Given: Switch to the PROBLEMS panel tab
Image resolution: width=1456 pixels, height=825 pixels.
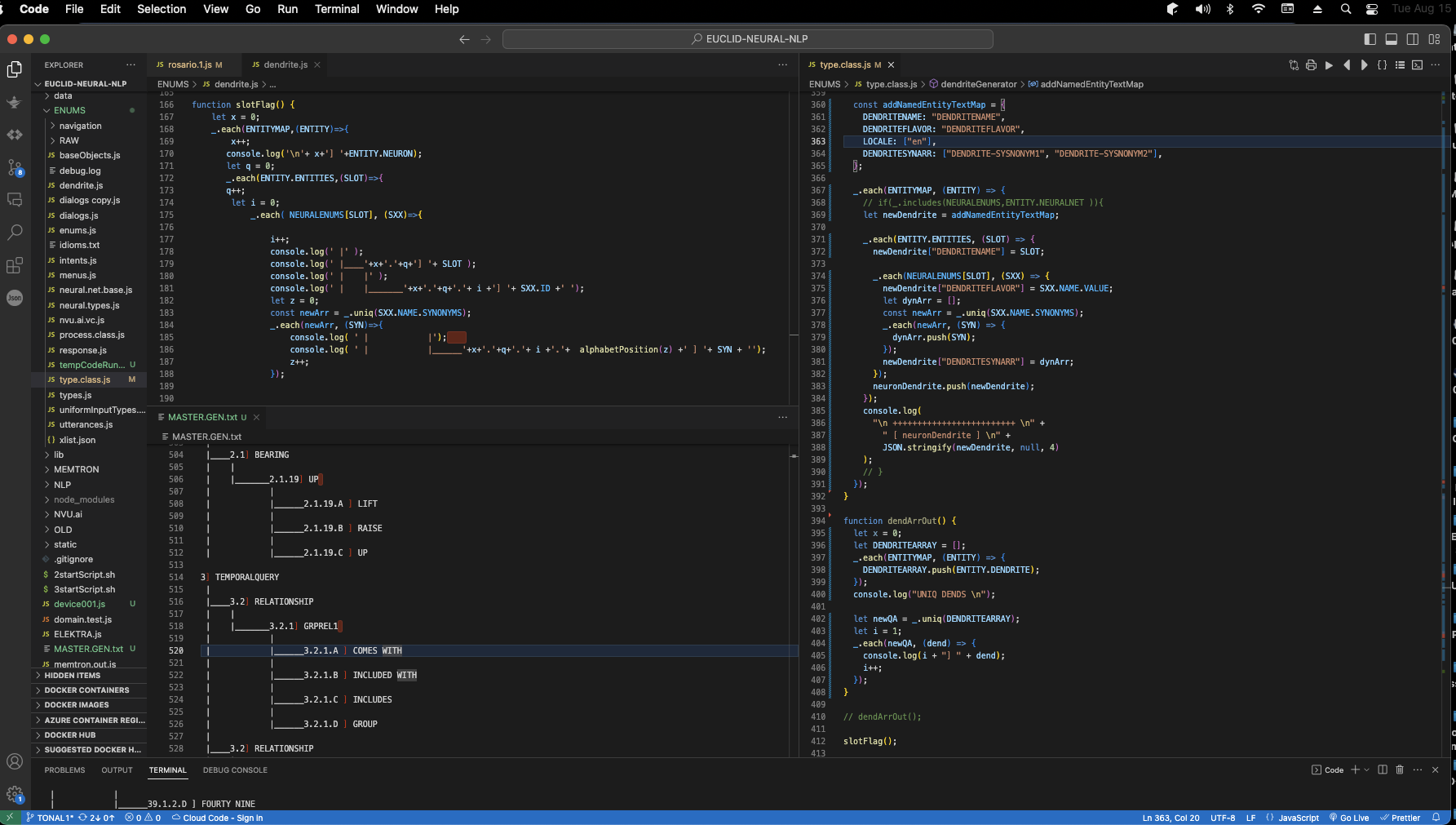Looking at the screenshot, I should pyautogui.click(x=64, y=770).
